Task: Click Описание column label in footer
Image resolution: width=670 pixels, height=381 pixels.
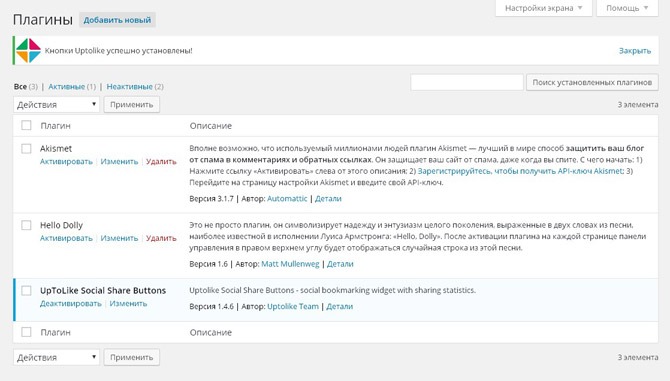Action: point(211,332)
